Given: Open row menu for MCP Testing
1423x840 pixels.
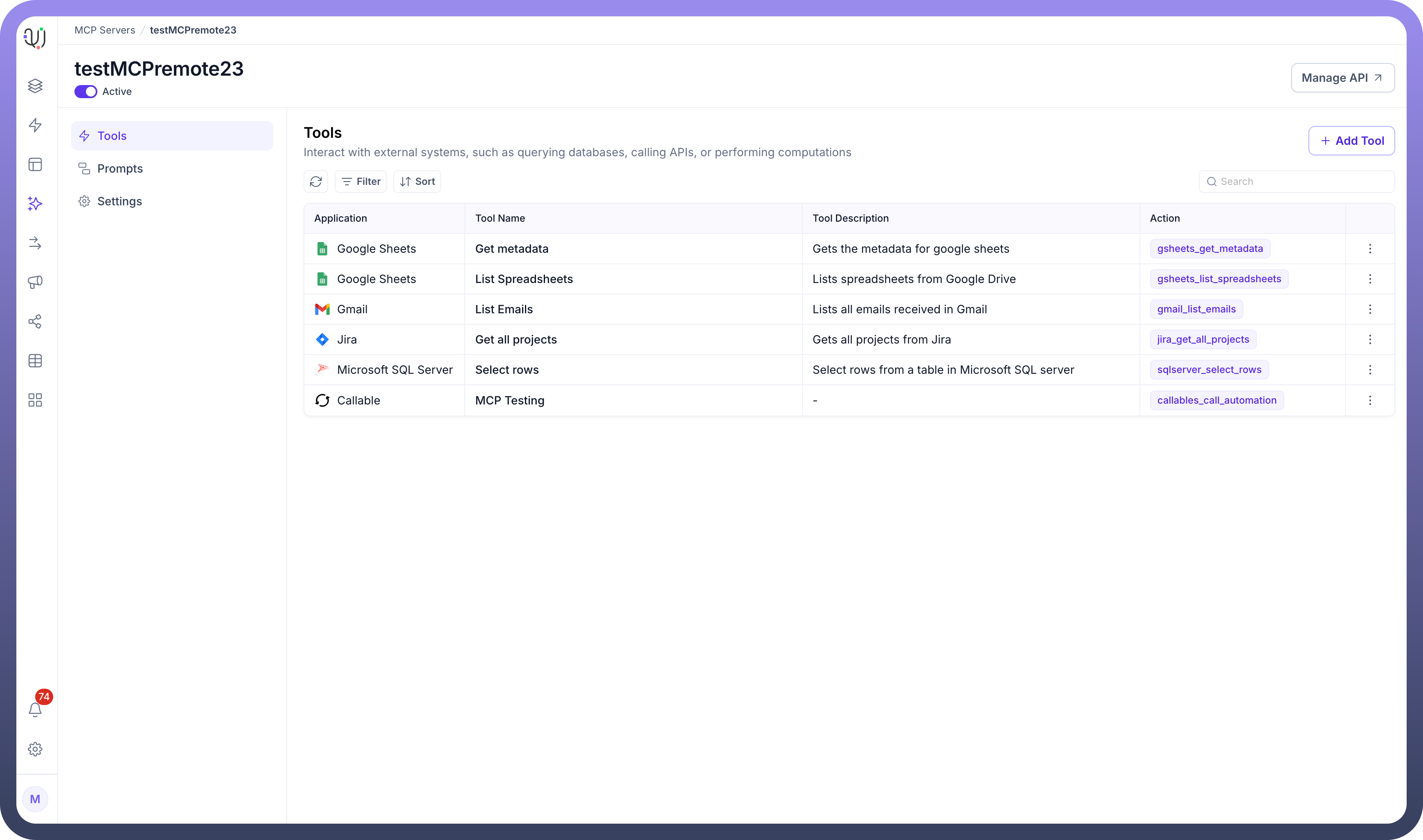Looking at the screenshot, I should click(1370, 400).
